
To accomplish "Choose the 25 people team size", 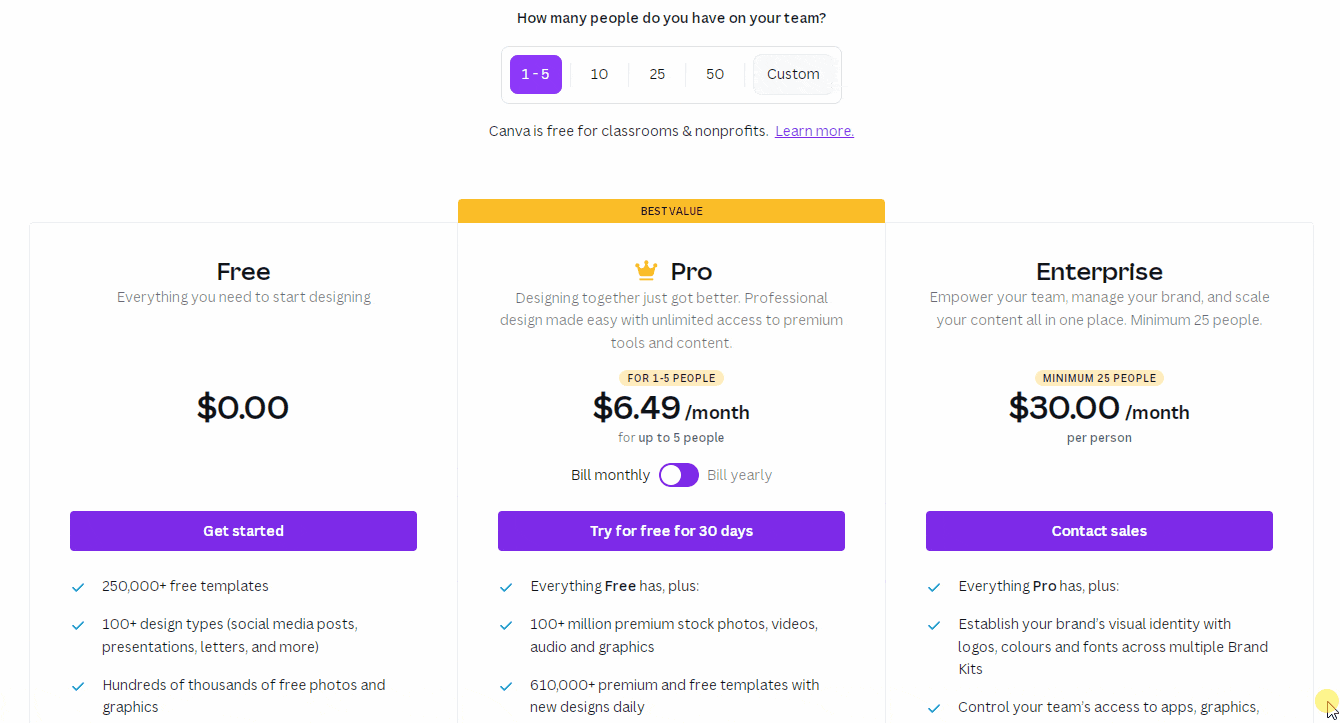I will (x=657, y=74).
